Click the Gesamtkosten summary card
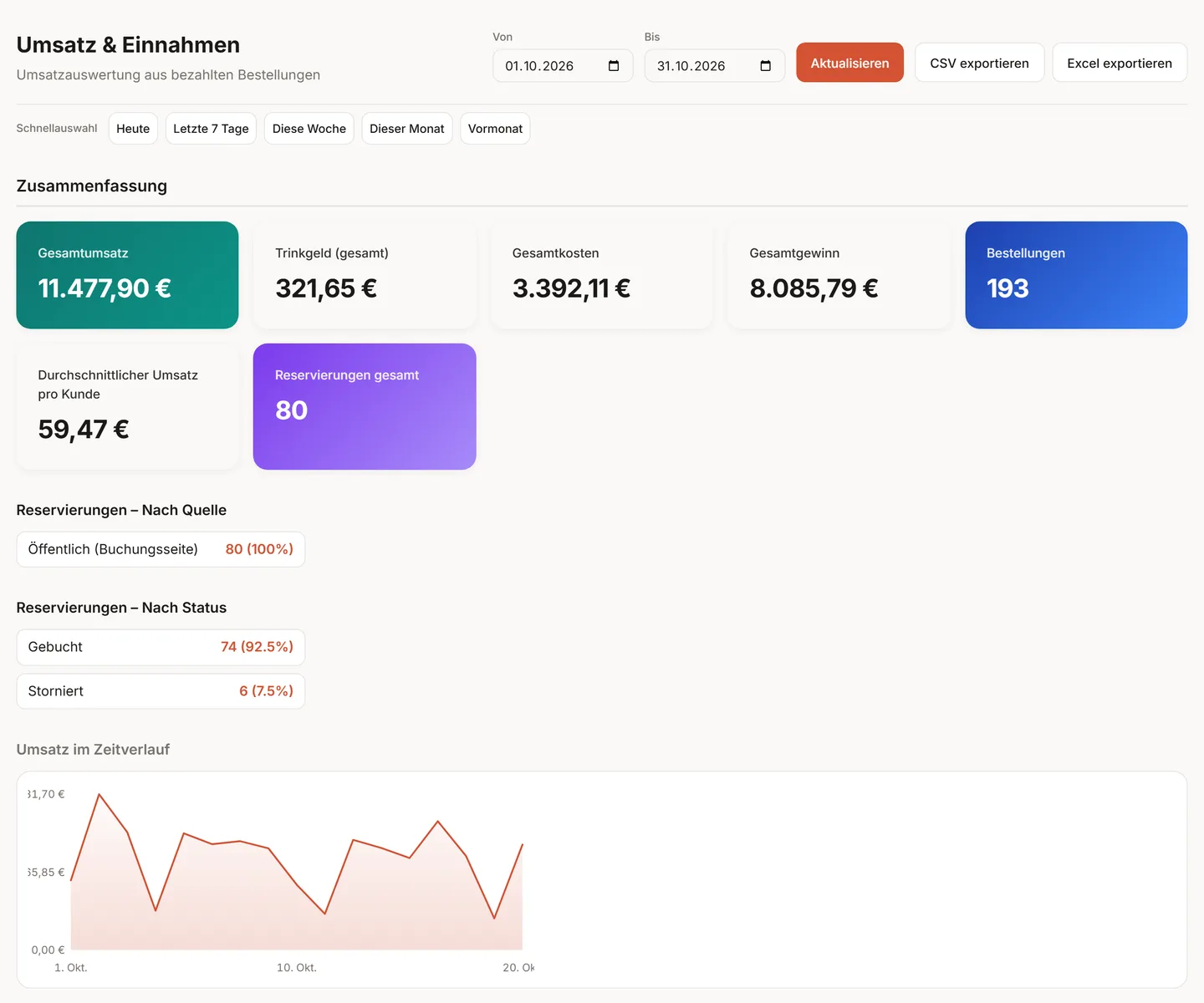The image size is (1204, 1003). (x=602, y=275)
